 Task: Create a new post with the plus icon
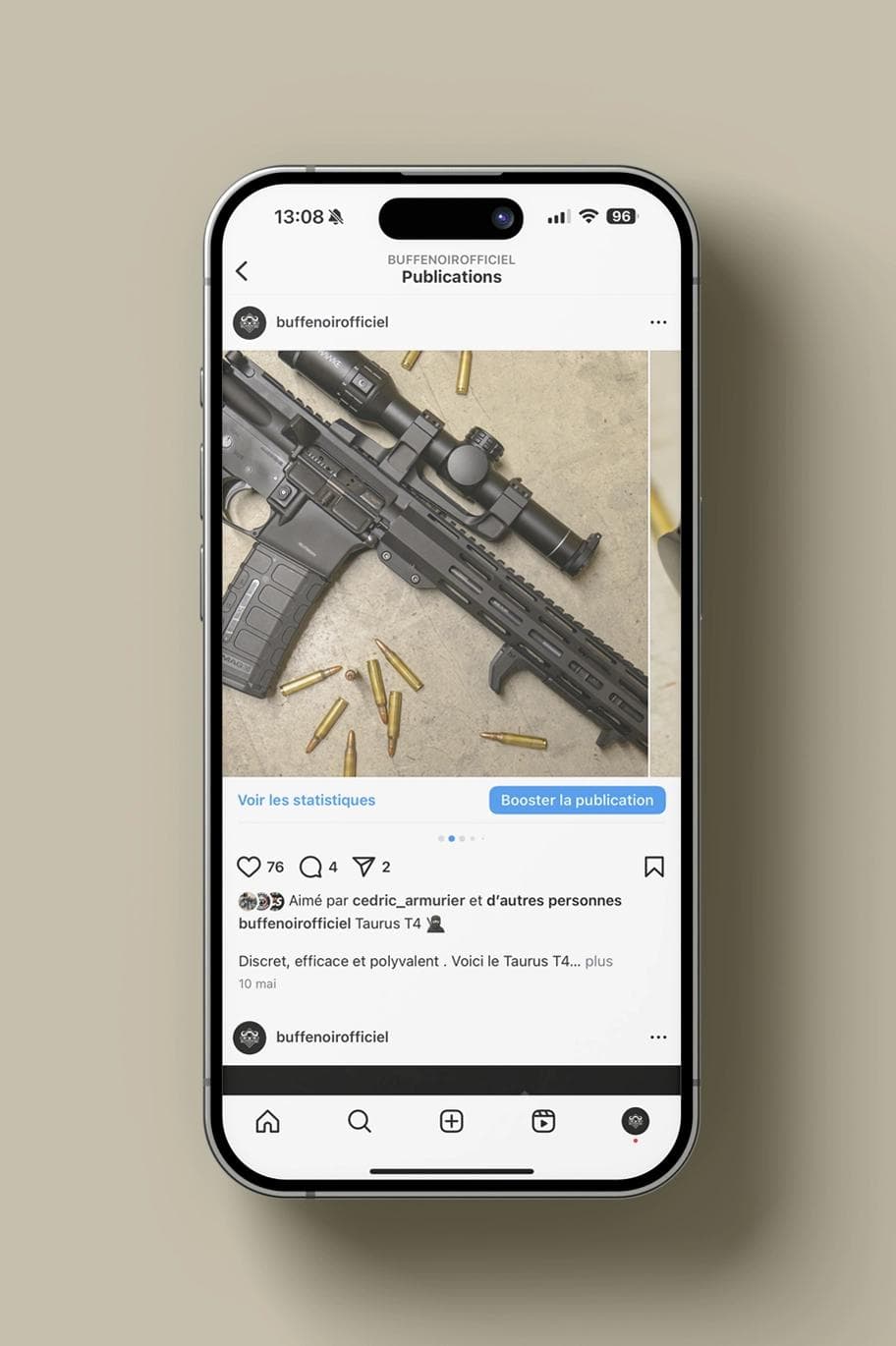pos(451,1121)
